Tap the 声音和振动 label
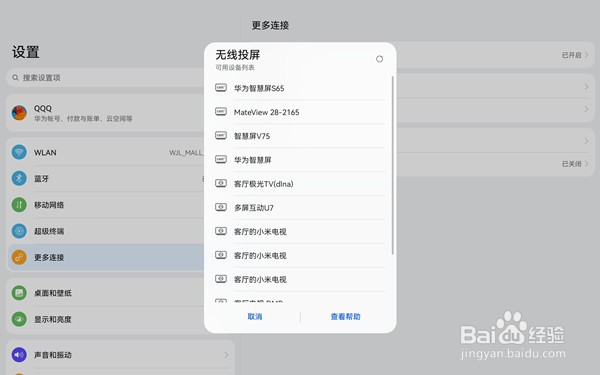The image size is (600, 375). (x=53, y=355)
